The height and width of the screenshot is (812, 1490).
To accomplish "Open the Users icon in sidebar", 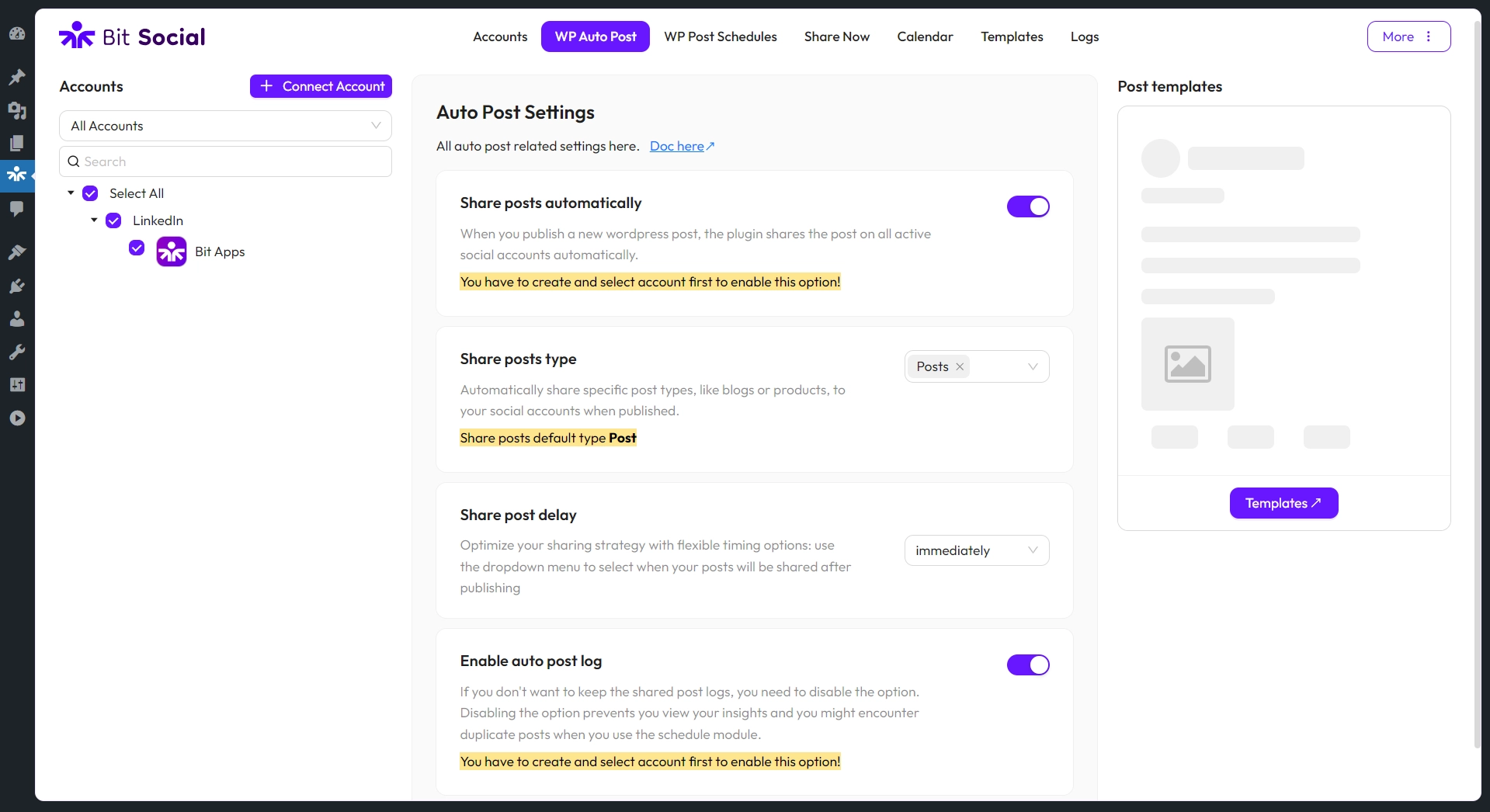I will [17, 319].
